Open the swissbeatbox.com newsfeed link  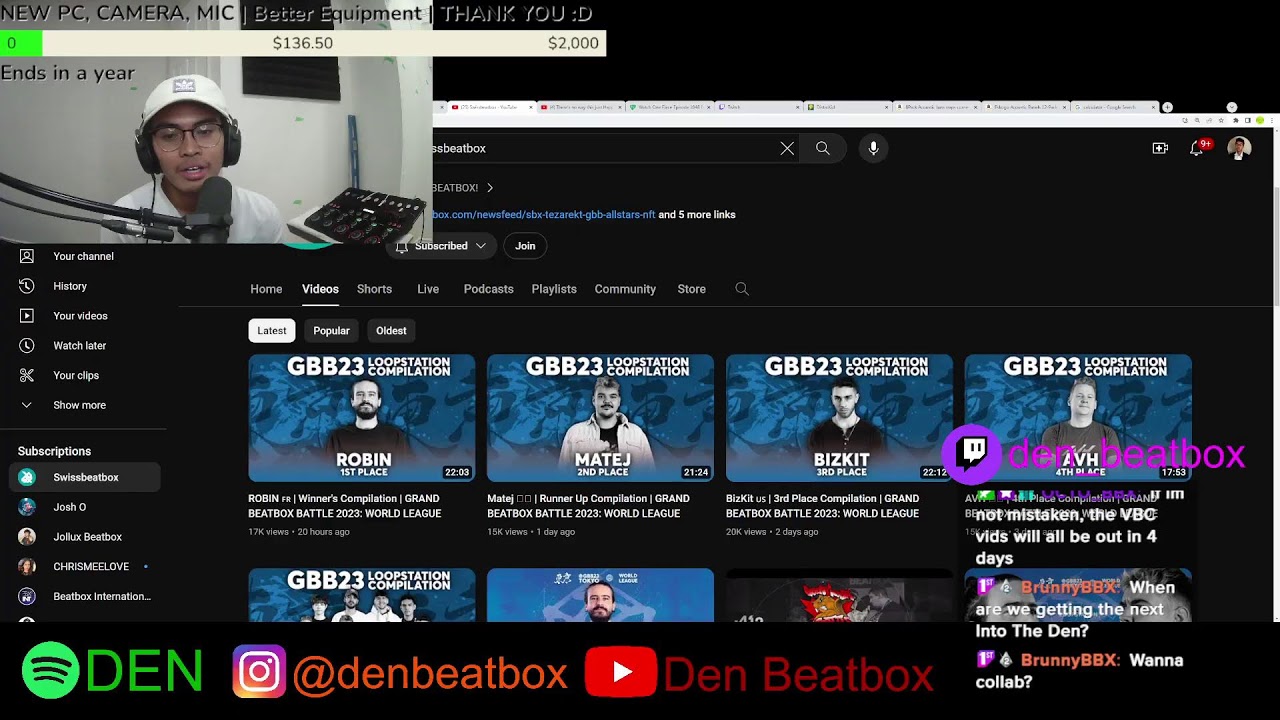point(544,215)
